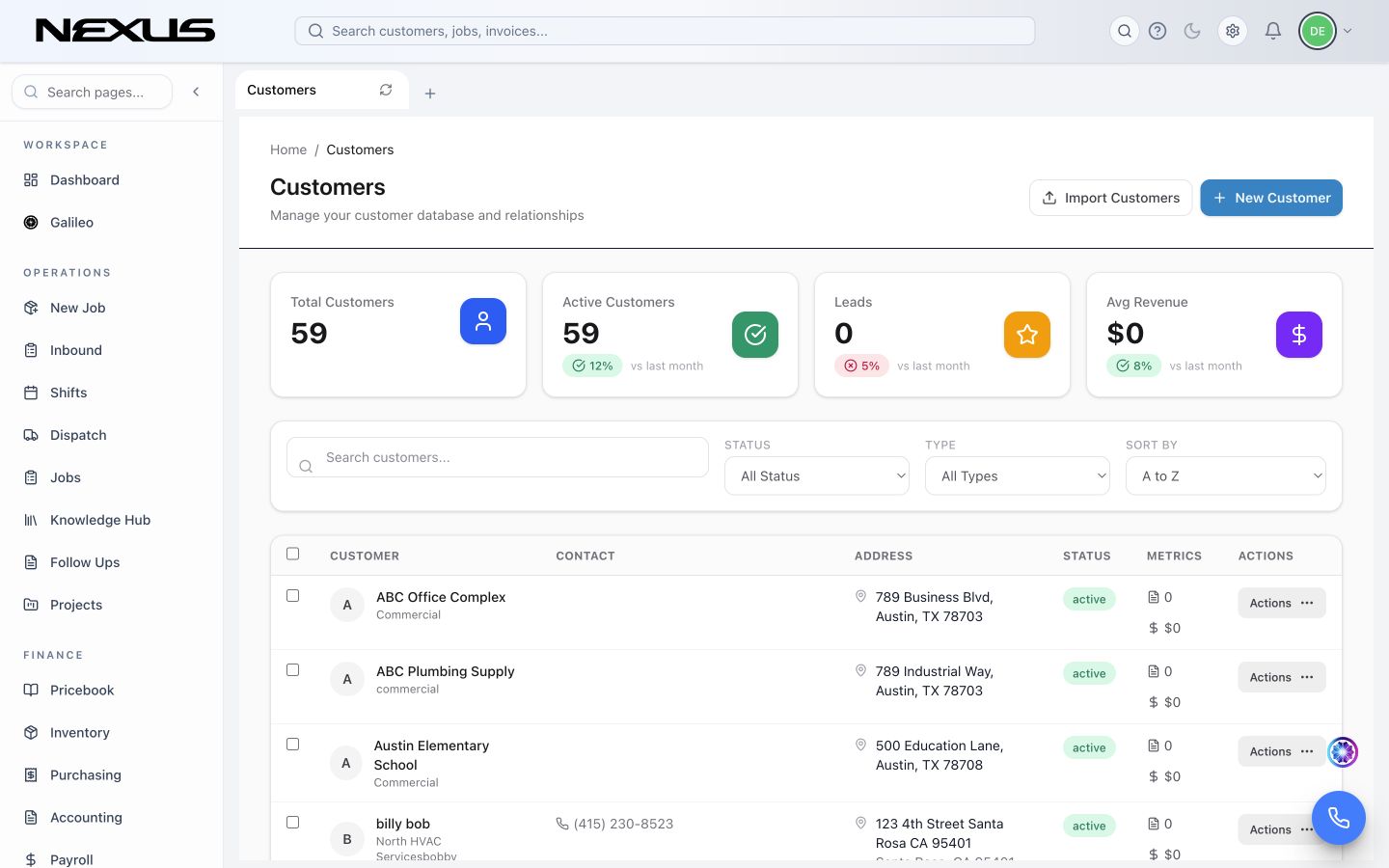The image size is (1389, 868).
Task: Open the A to Z sort dropdown
Action: 1226,475
